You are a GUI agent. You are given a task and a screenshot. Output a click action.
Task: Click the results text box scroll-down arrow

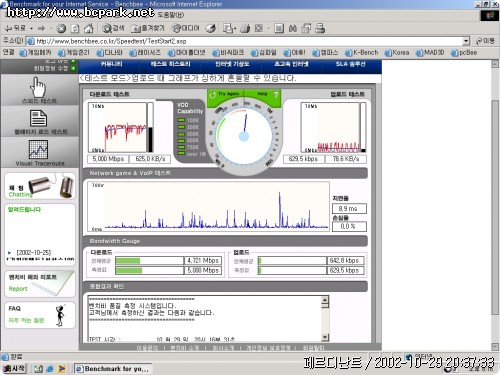point(325,338)
